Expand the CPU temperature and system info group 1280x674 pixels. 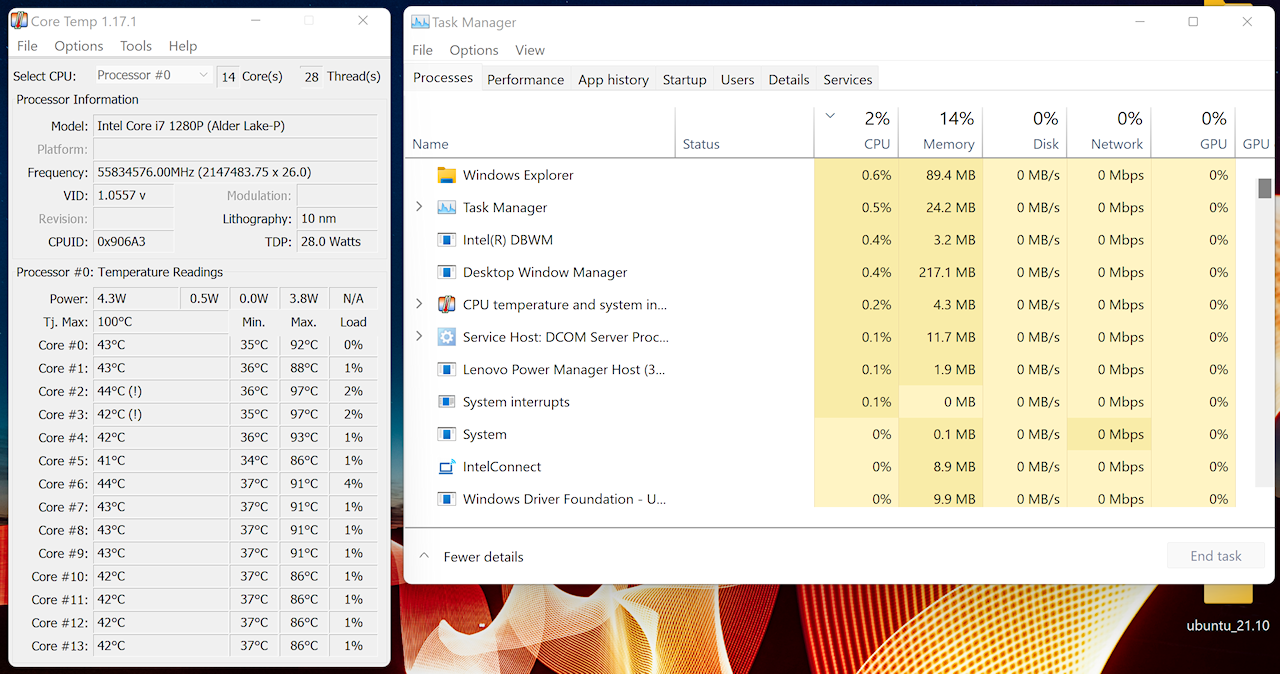coord(419,305)
